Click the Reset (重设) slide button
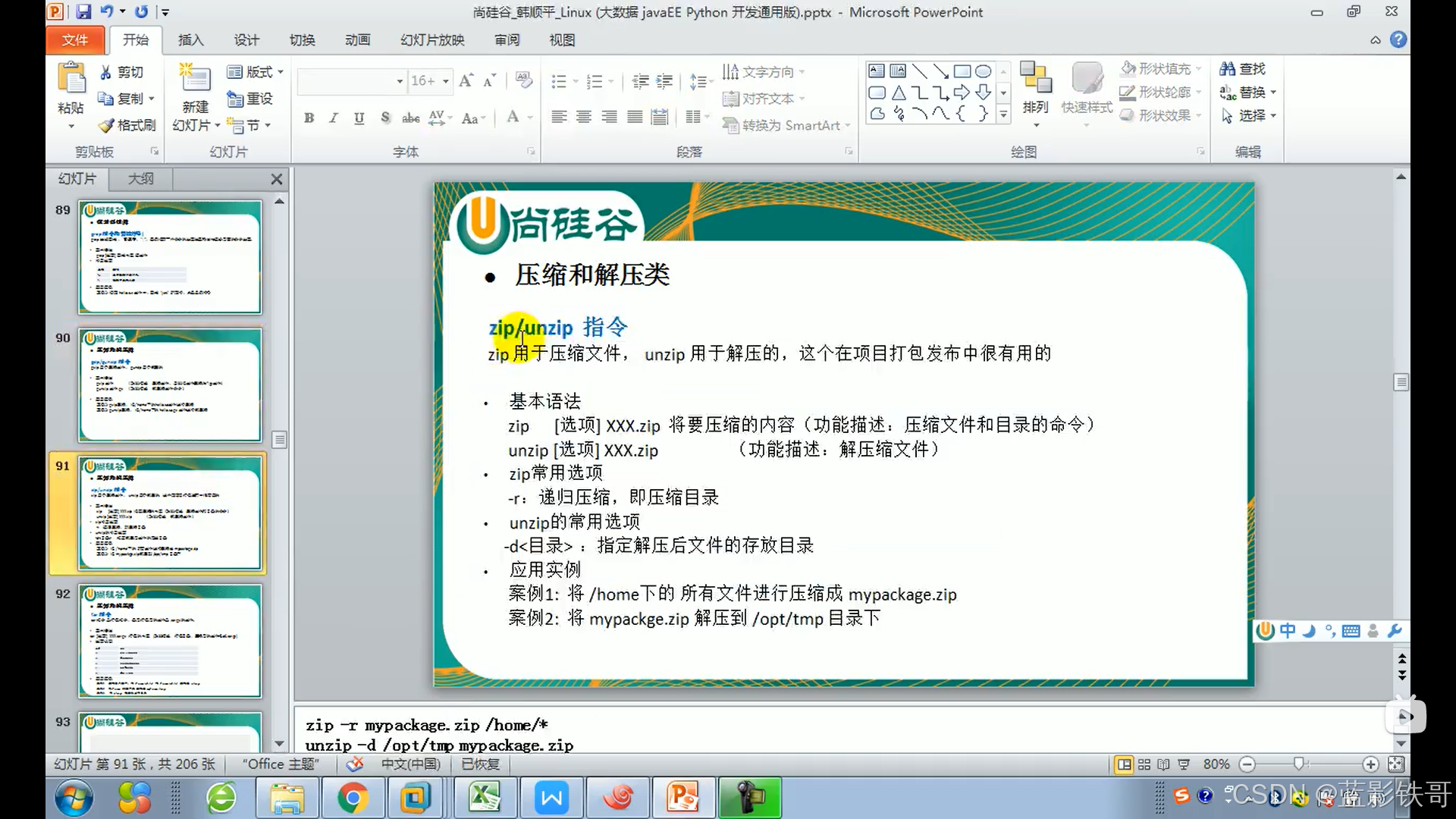 click(250, 99)
